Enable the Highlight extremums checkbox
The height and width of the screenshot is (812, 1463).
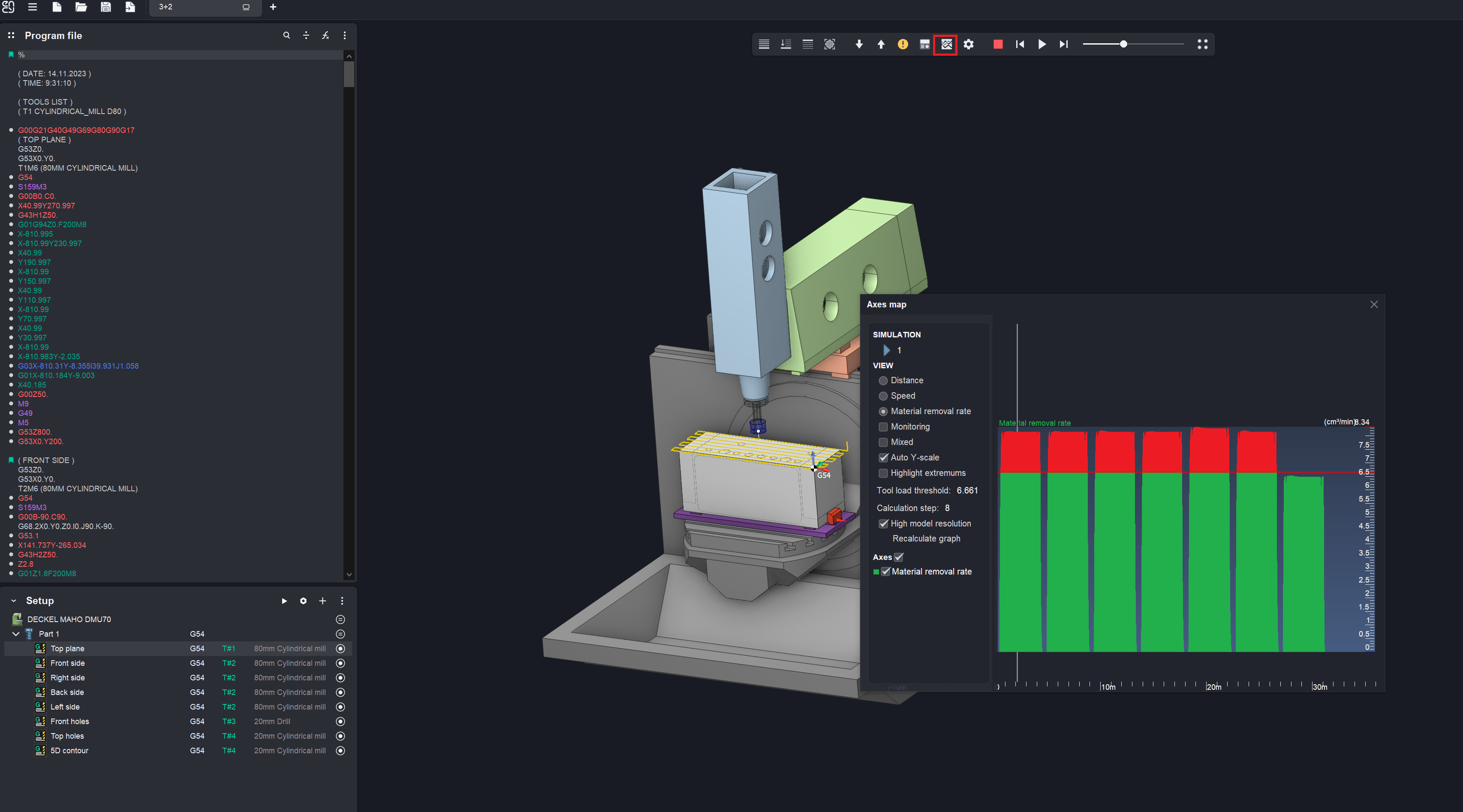(883, 473)
